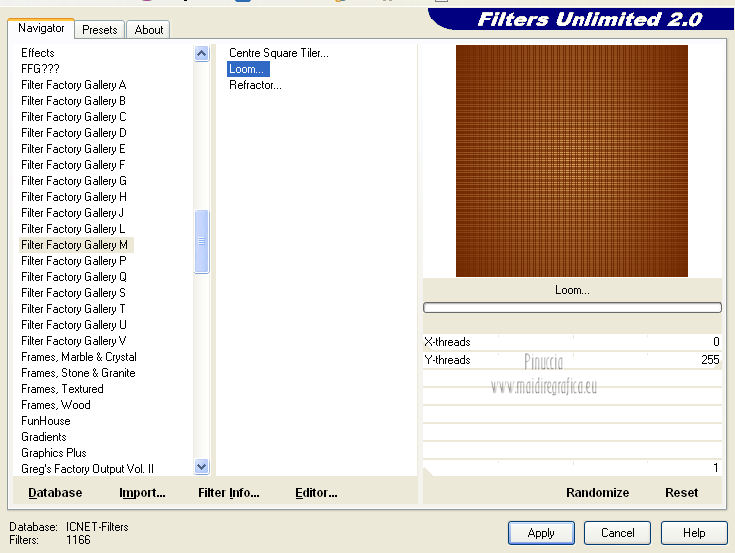Click the Import... button

tap(142, 493)
